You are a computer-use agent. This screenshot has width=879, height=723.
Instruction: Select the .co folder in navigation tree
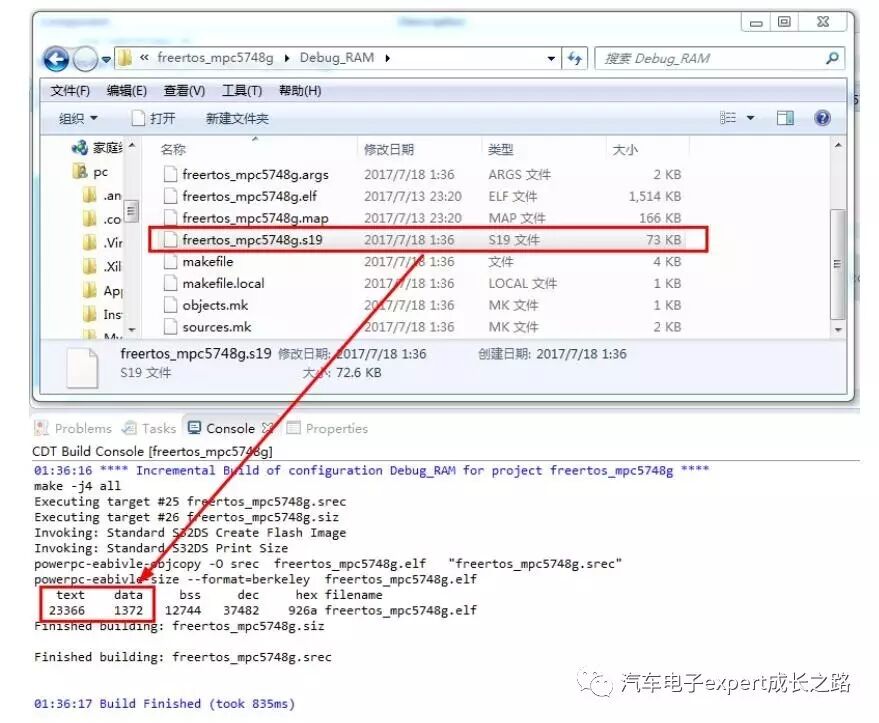102,220
